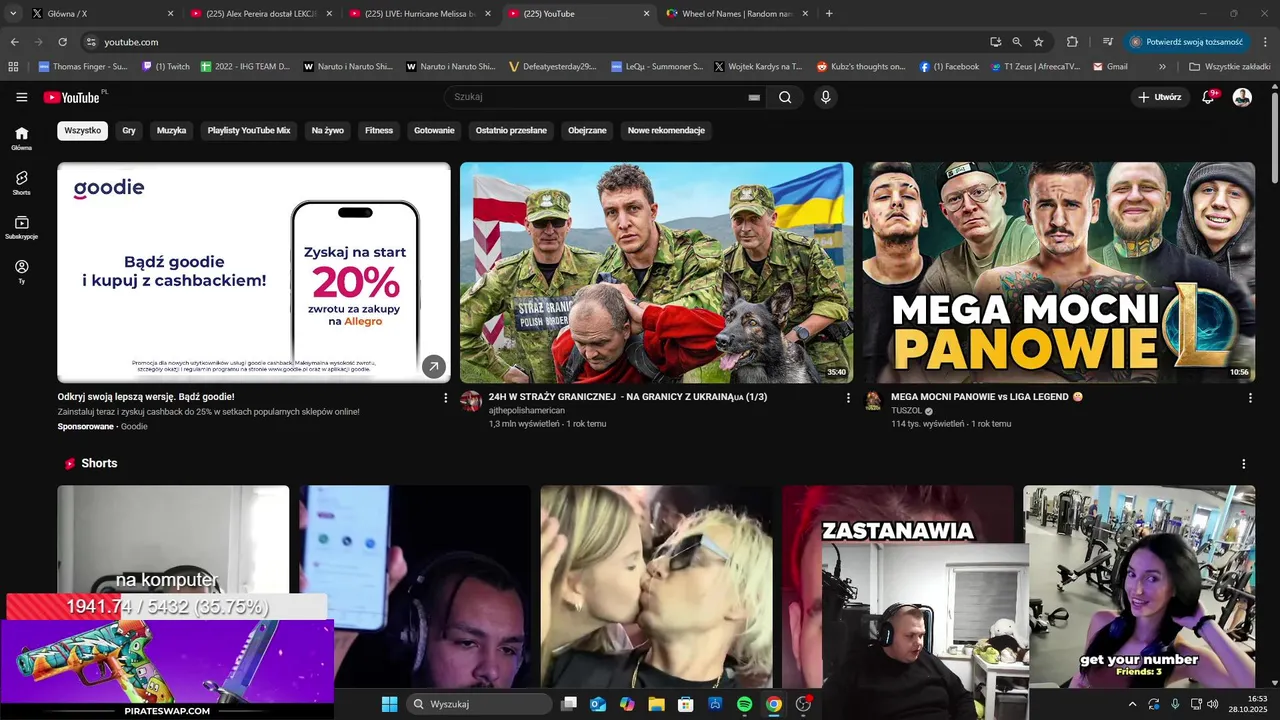
Task: Open the Windows Start menu
Action: click(389, 704)
